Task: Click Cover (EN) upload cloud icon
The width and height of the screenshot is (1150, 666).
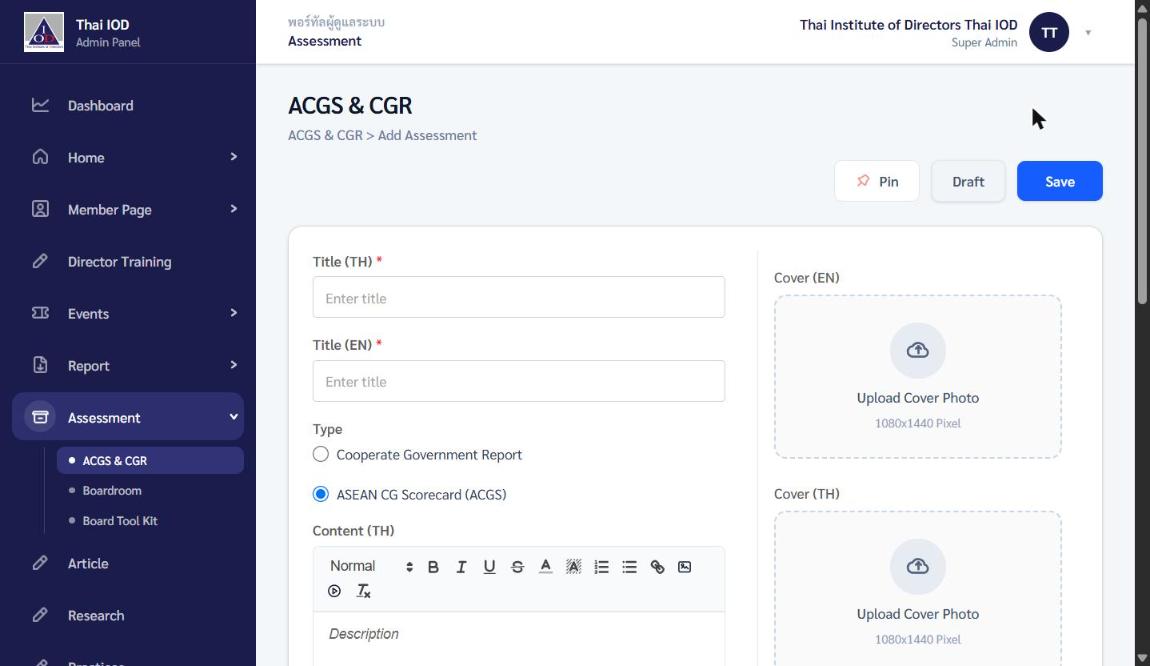Action: click(x=918, y=350)
